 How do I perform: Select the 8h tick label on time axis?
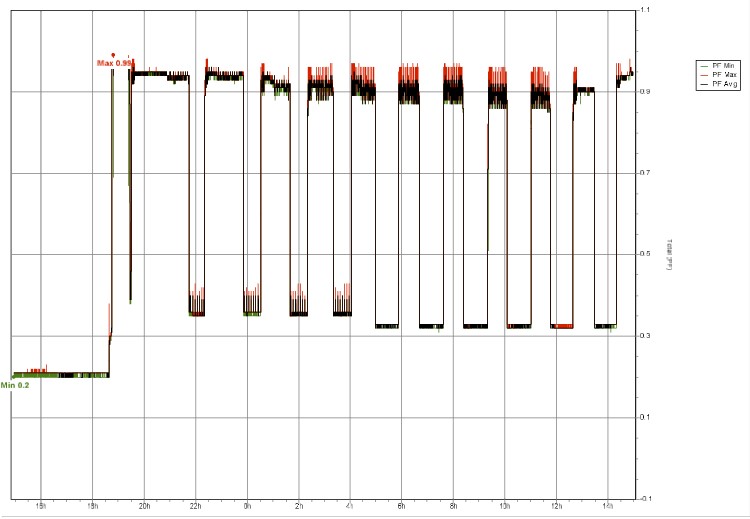click(x=453, y=507)
